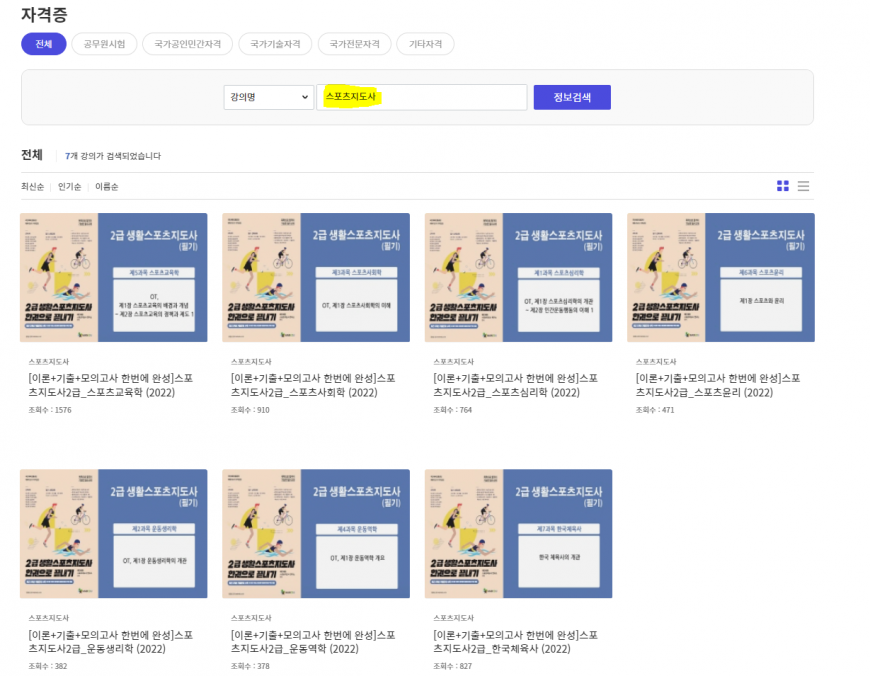Open the 한국체육사 (2022) course title link

point(515,642)
